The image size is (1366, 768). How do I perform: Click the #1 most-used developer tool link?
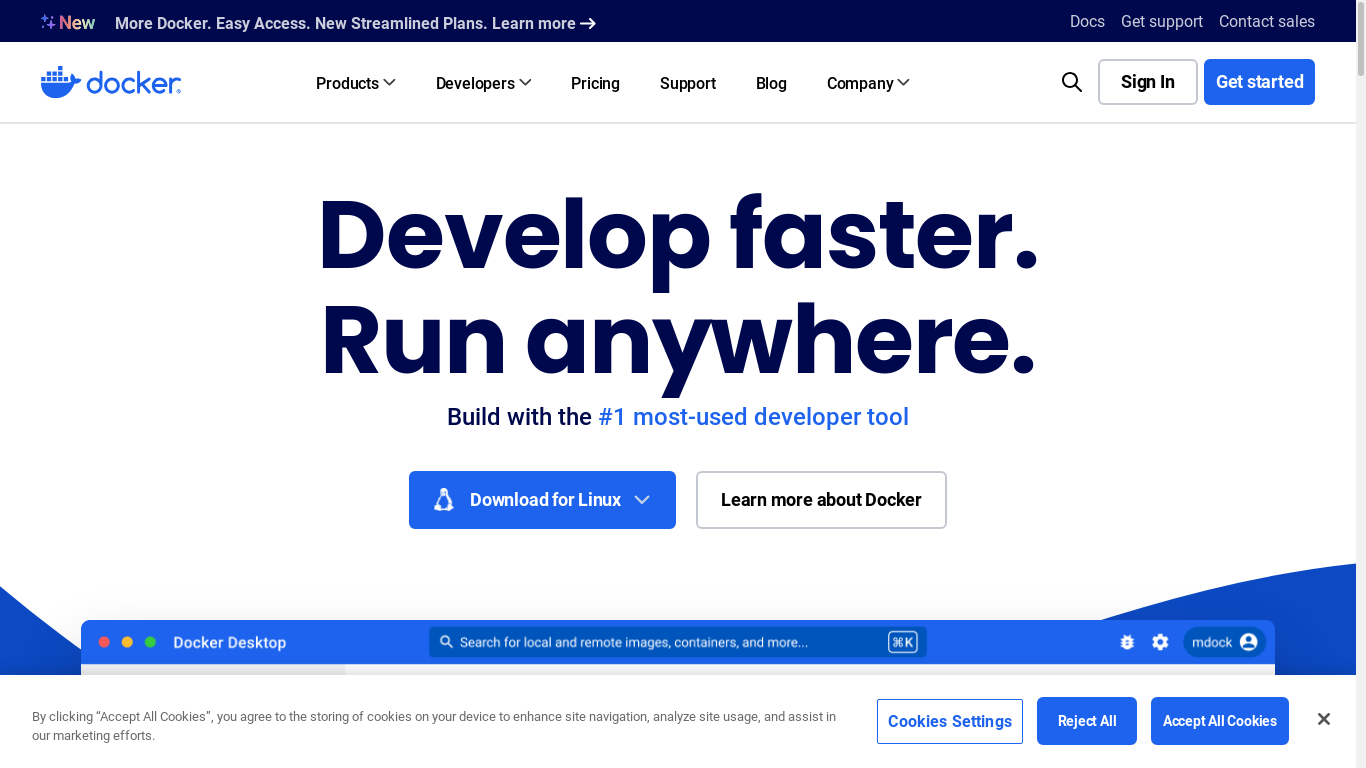coord(753,417)
